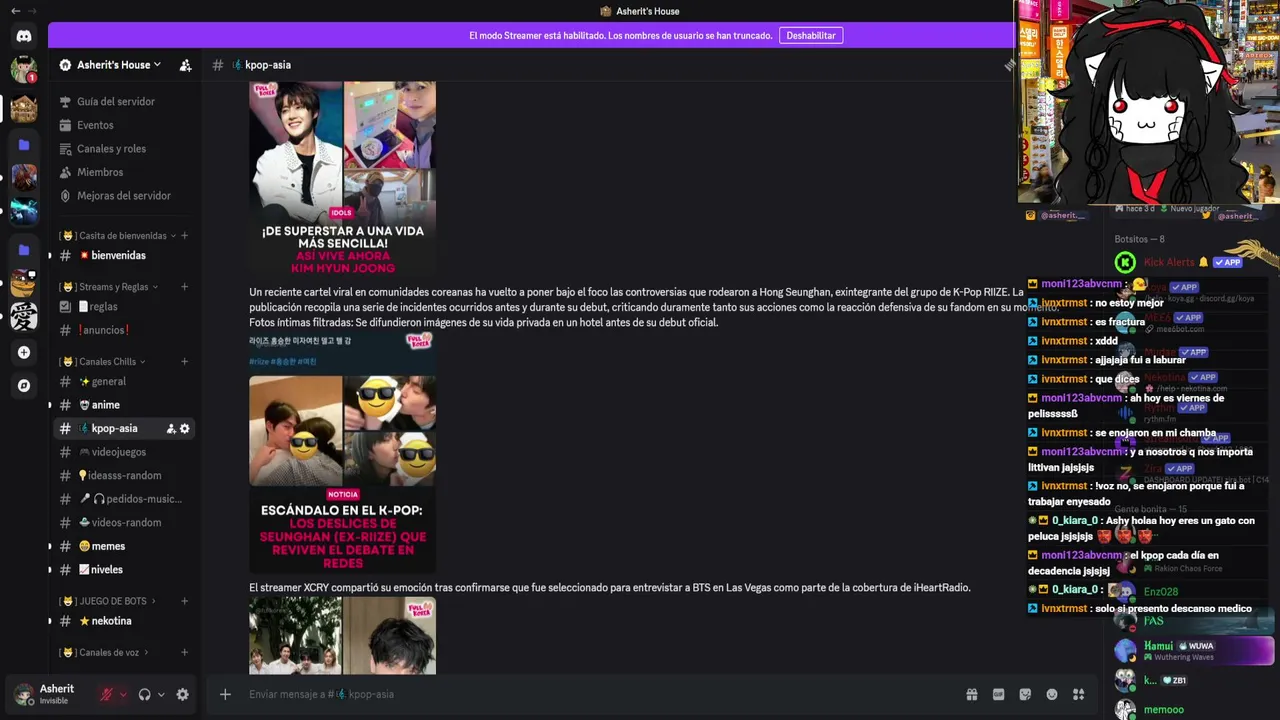Expand the JUEGO DE BOTS category

[x=108, y=601]
